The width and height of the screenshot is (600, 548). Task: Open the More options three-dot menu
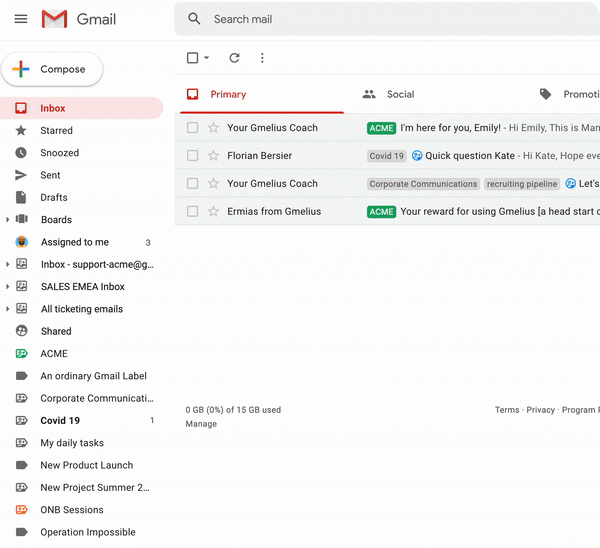click(x=262, y=58)
